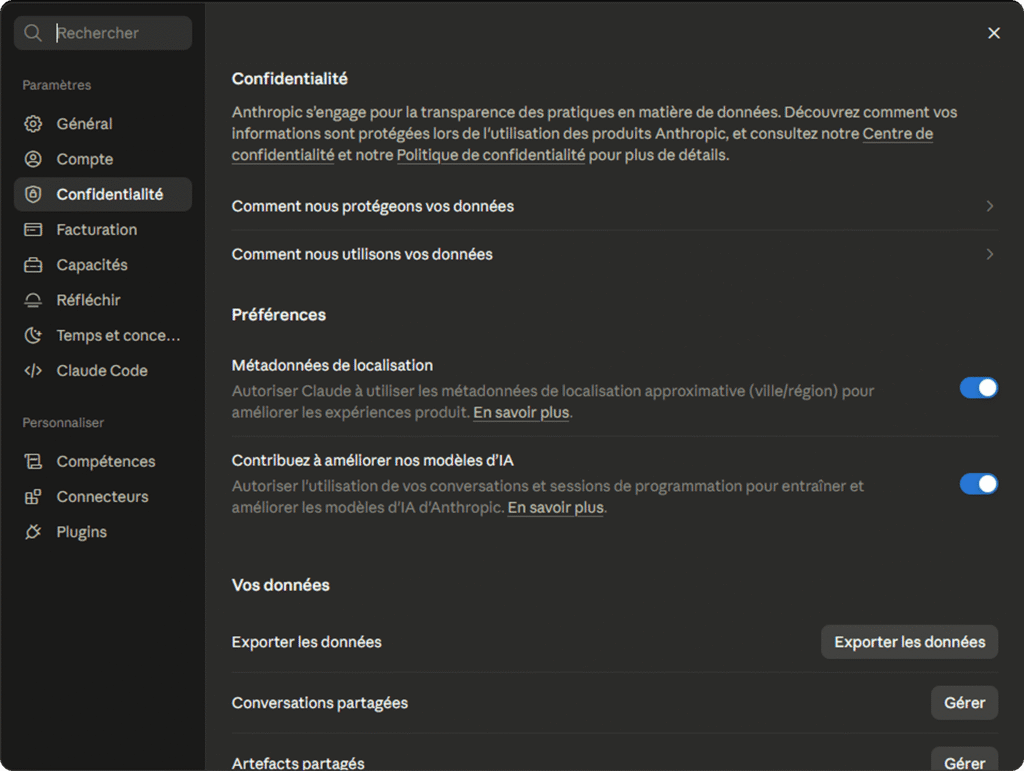Expand Comment nous protégeons vos données
The image size is (1024, 771).
615,206
